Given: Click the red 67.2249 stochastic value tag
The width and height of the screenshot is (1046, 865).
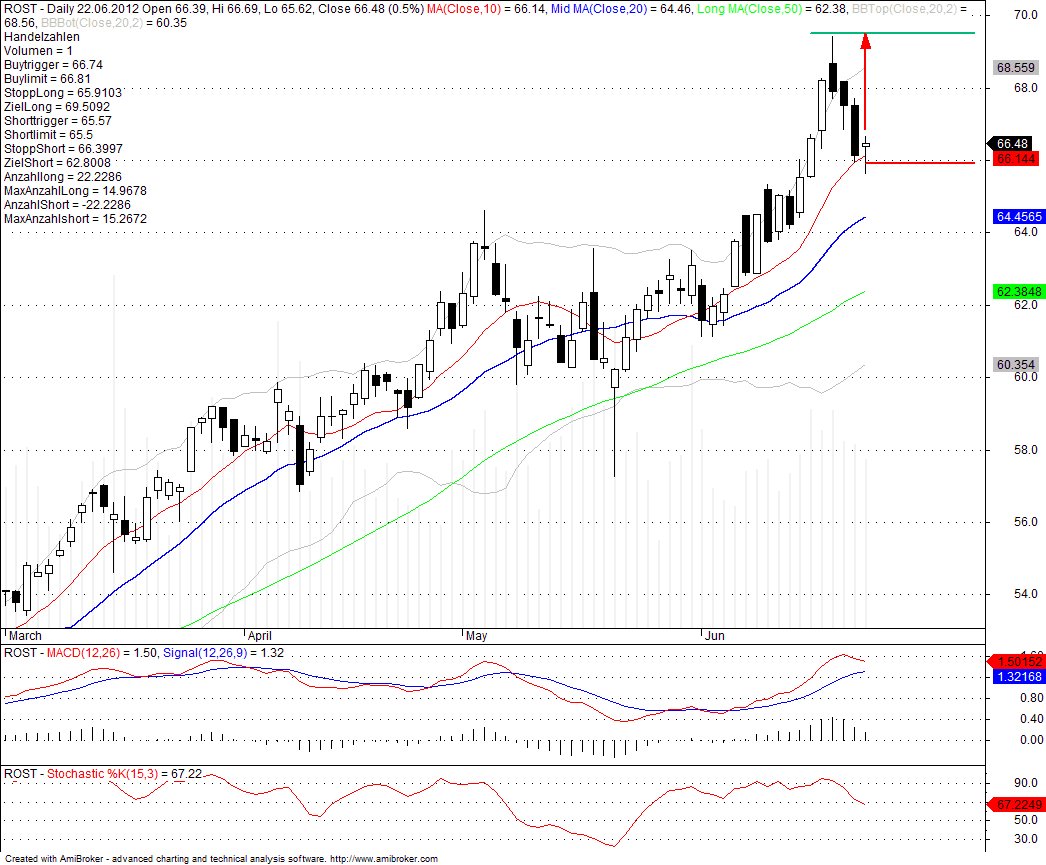Looking at the screenshot, I should point(1017,804).
